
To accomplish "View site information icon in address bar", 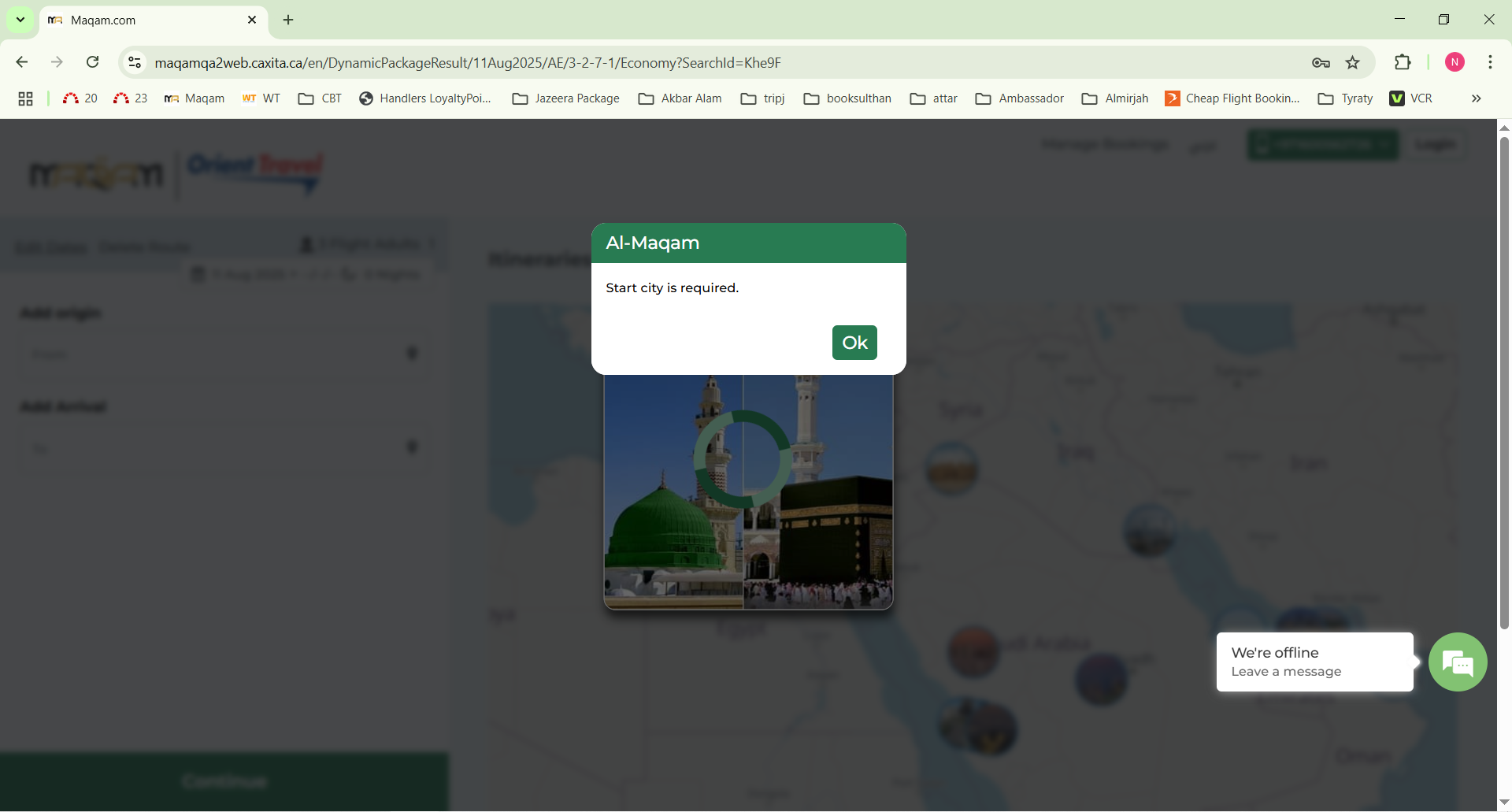I will pos(135,62).
